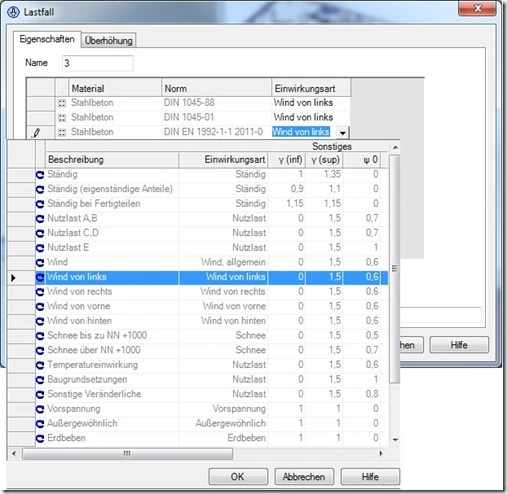This screenshot has height=494, width=507.
Task: Click the Name input field
Action: pyautogui.click(x=98, y=63)
